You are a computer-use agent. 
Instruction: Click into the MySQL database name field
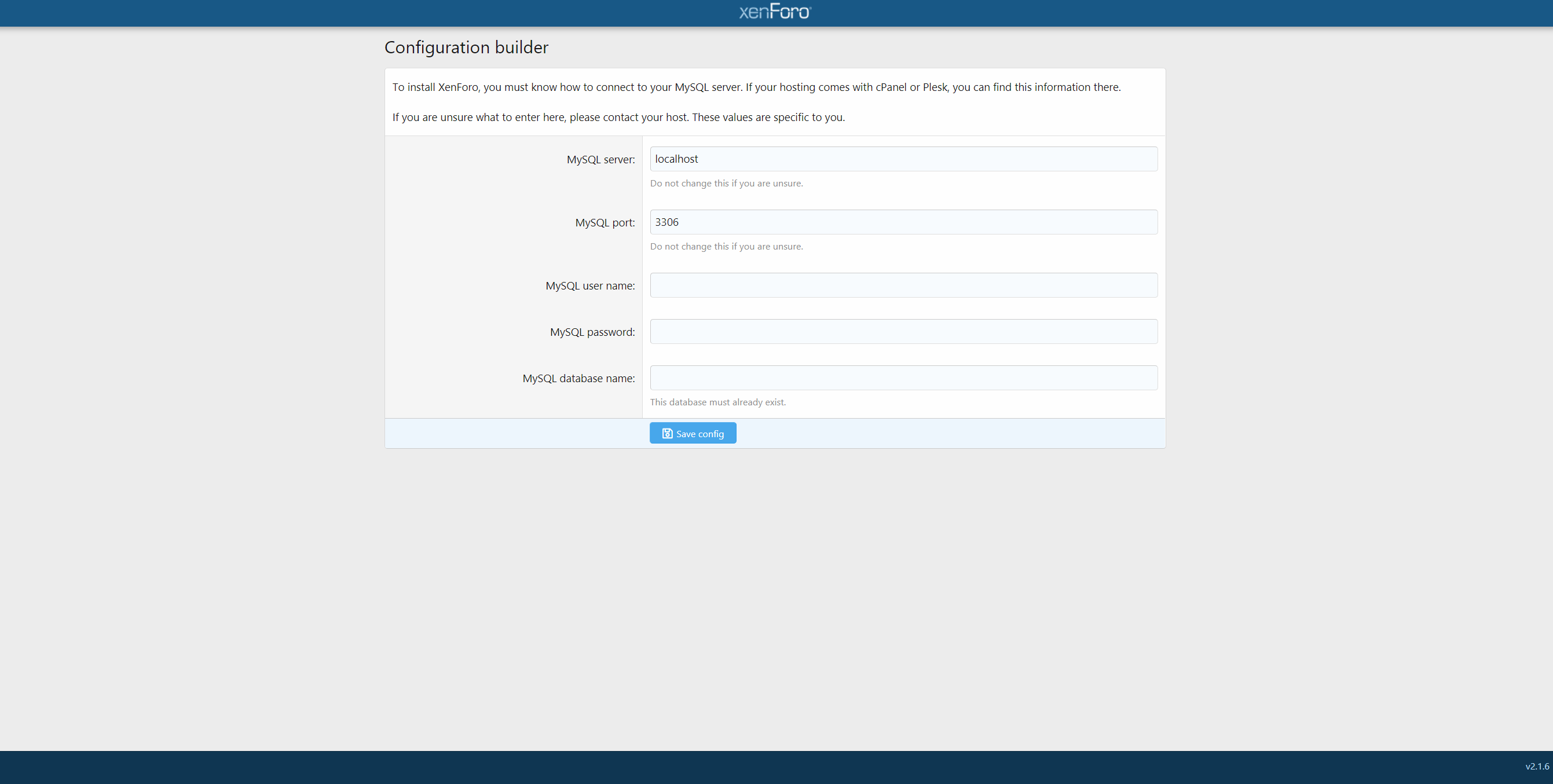[903, 378]
